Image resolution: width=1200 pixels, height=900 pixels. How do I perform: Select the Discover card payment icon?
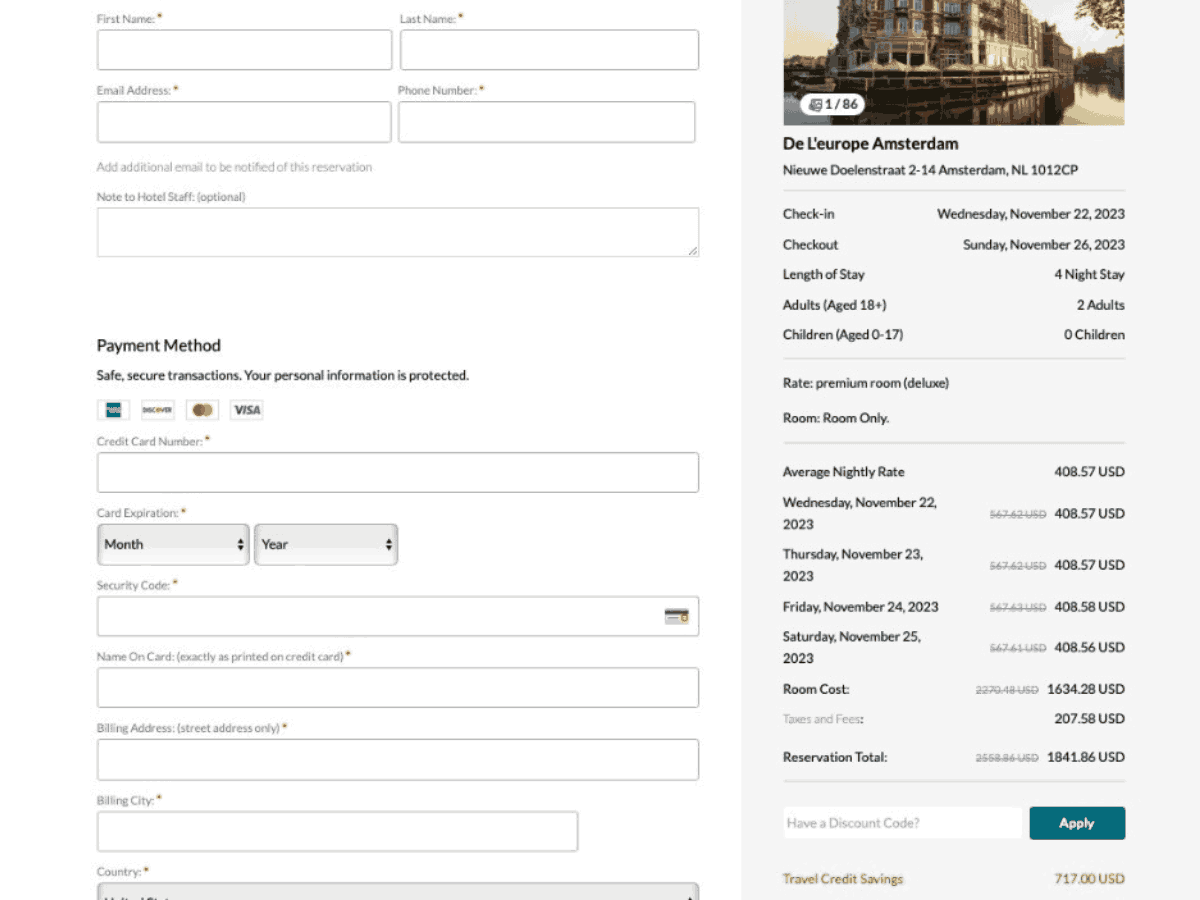point(157,410)
